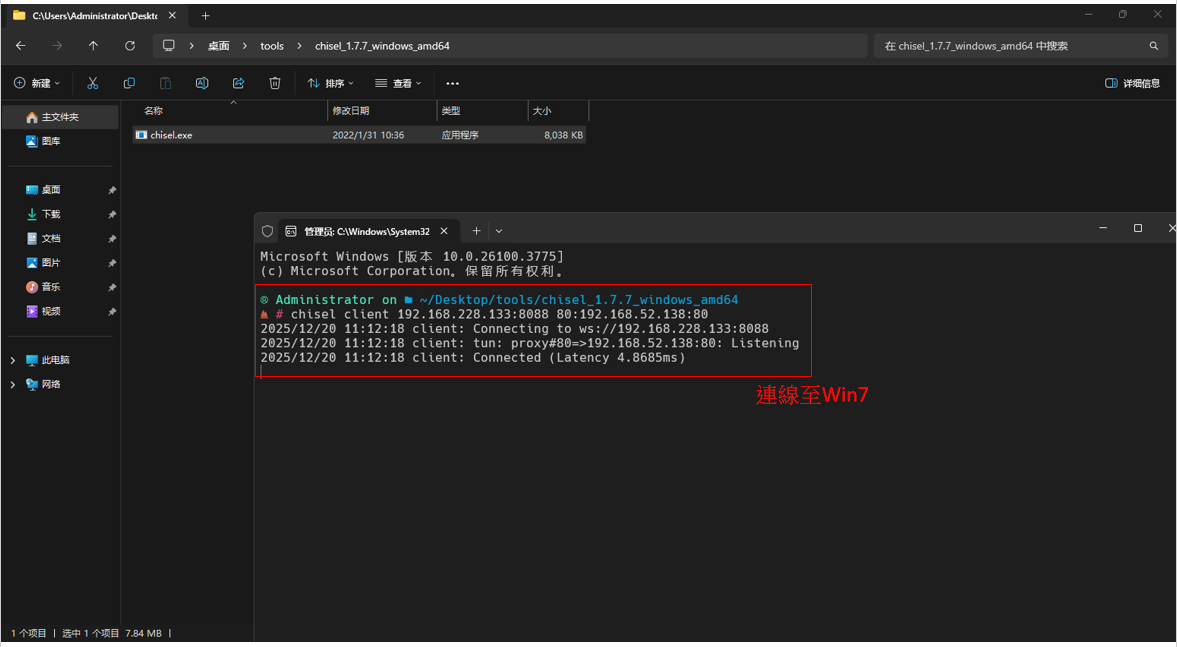Click the Copy icon in Explorer toolbar
The height and width of the screenshot is (647, 1177).
(x=129, y=83)
